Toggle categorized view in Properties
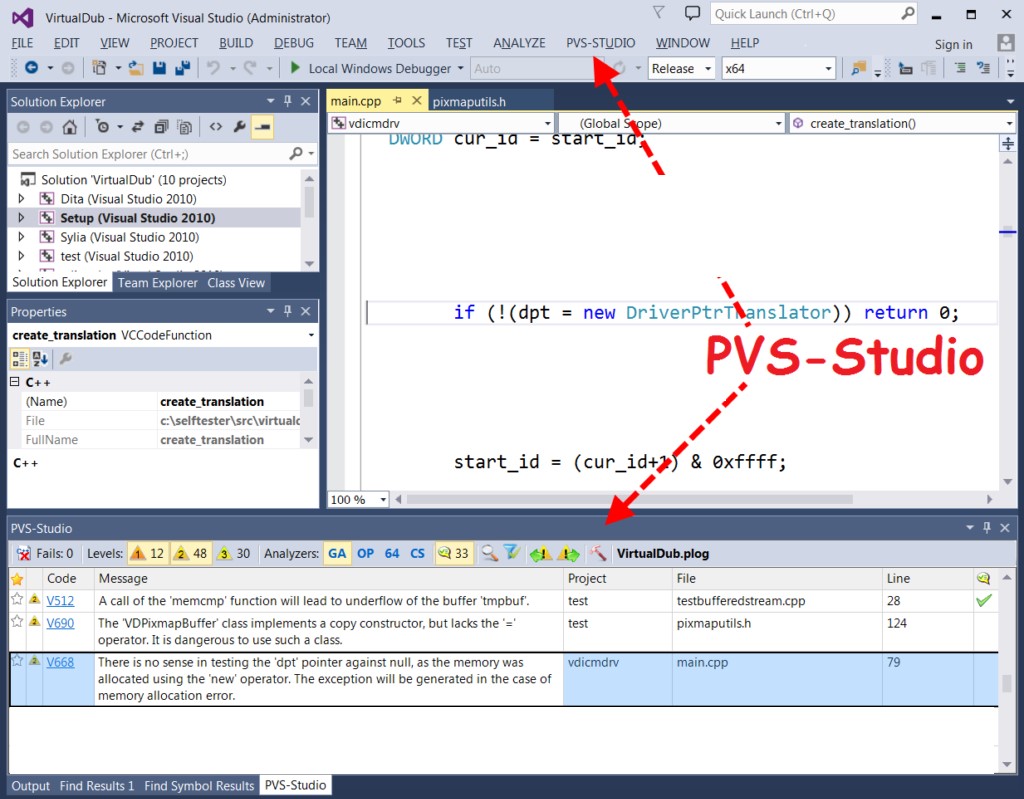 pyautogui.click(x=20, y=358)
